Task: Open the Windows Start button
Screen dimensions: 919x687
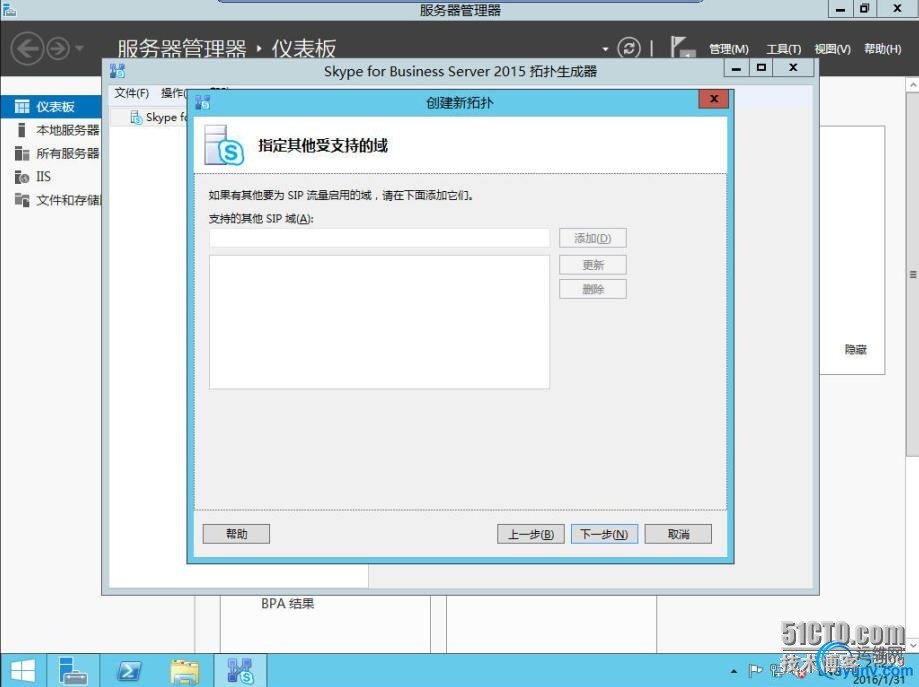Action: [22, 671]
